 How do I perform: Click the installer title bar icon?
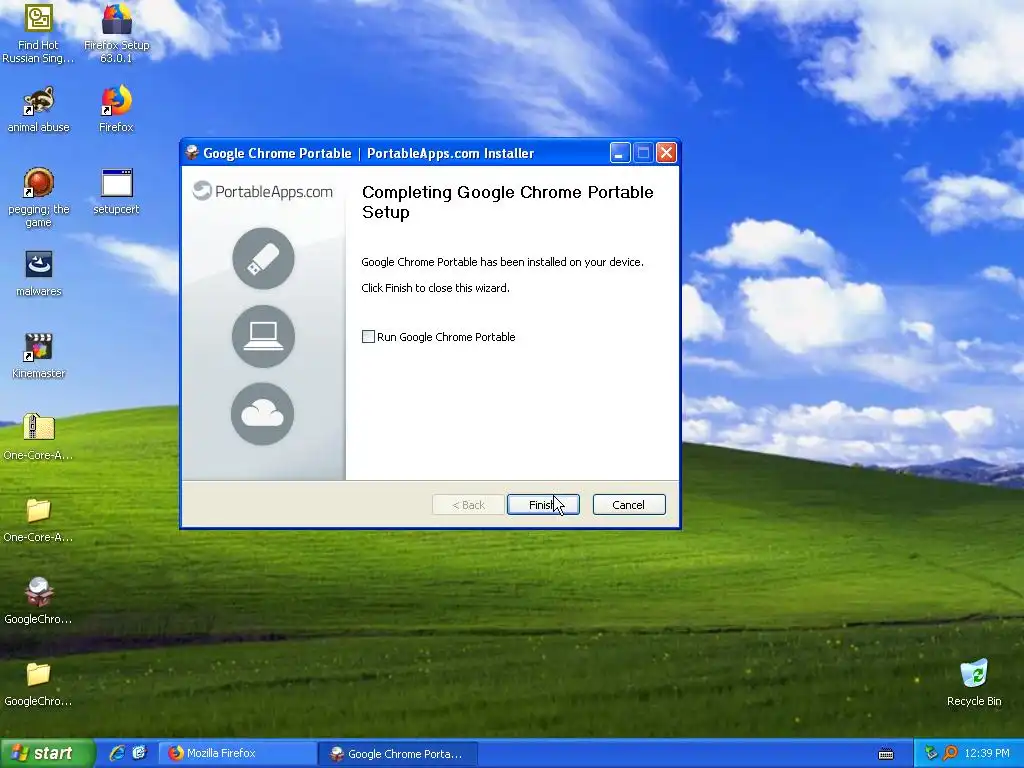pyautogui.click(x=192, y=153)
